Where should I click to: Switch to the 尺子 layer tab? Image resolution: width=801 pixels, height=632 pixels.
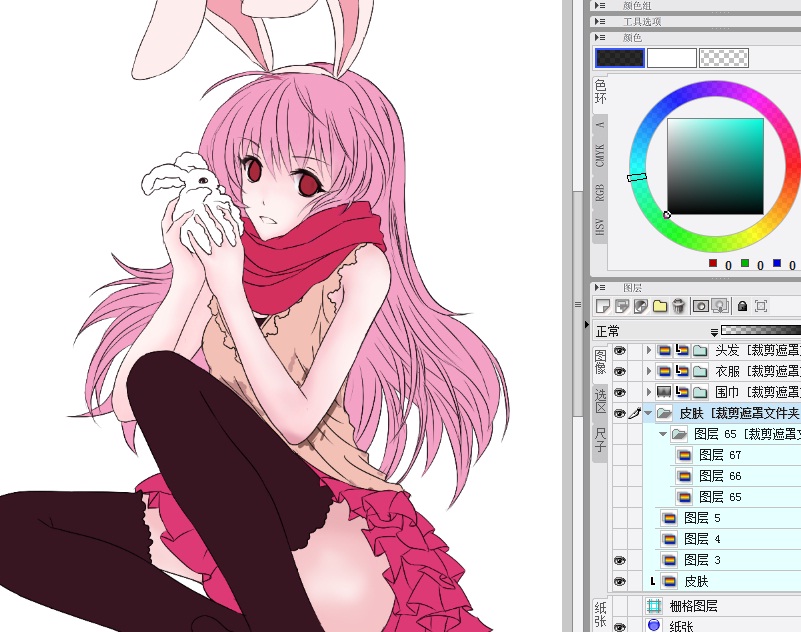pyautogui.click(x=600, y=440)
